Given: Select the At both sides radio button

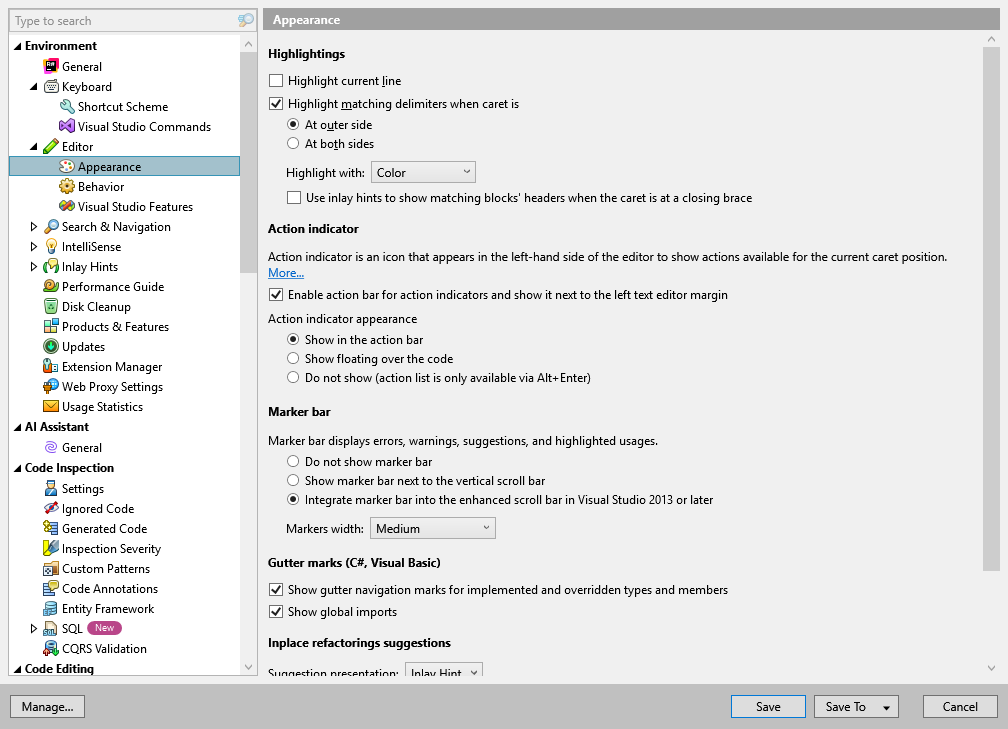Looking at the screenshot, I should click(x=294, y=143).
